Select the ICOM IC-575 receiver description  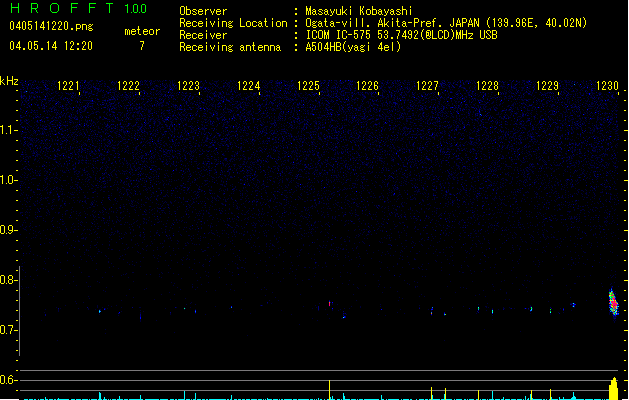[401, 35]
